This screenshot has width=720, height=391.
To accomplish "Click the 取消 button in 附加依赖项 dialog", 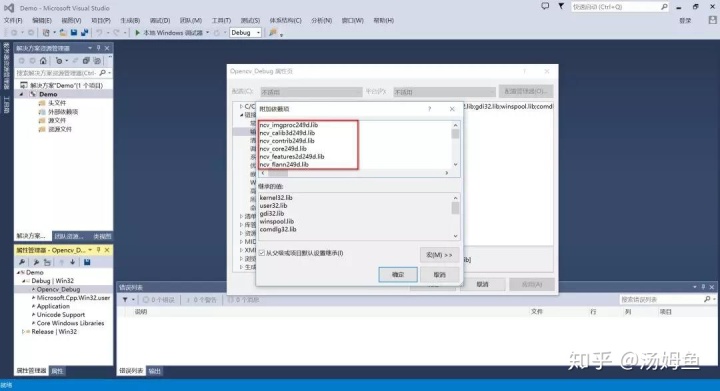I will point(439,275).
